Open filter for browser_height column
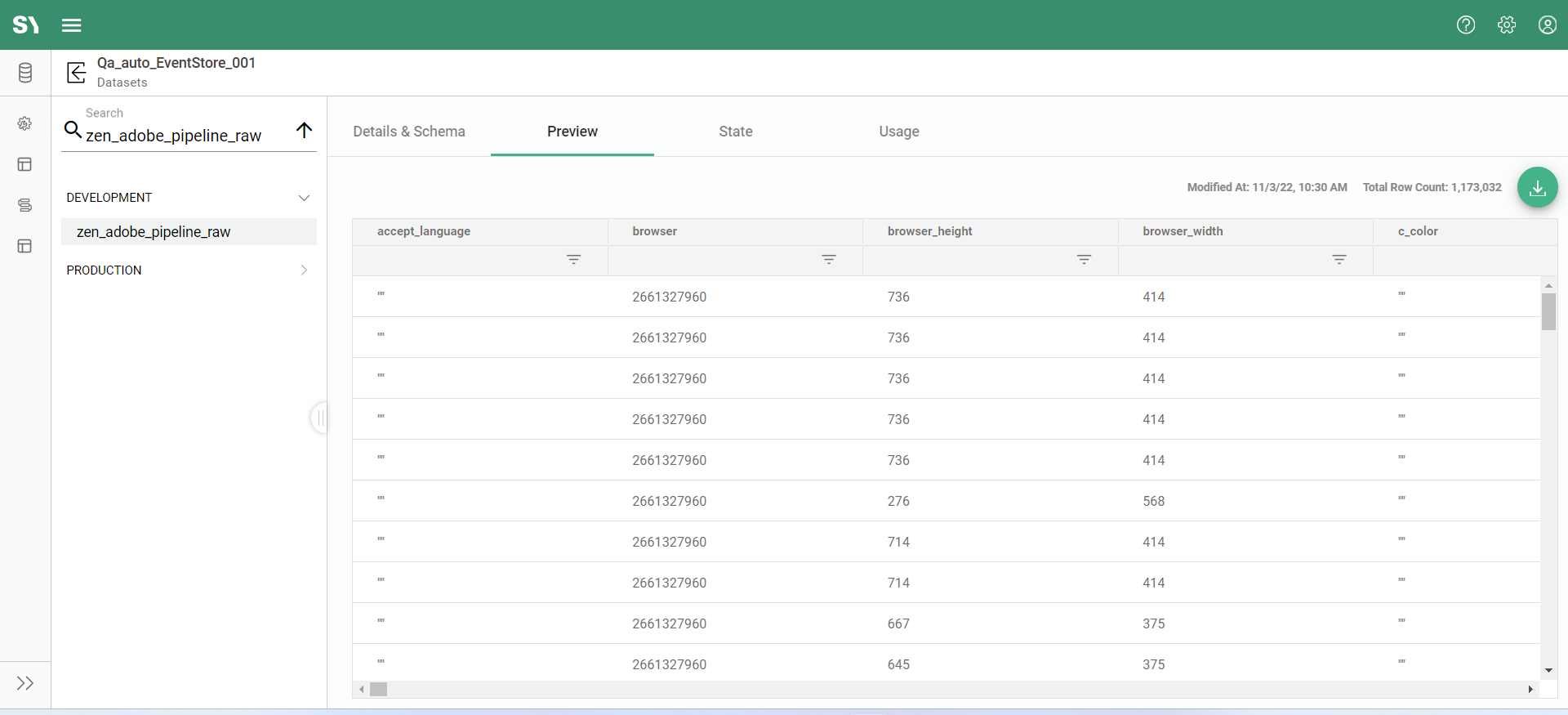 click(x=1084, y=260)
